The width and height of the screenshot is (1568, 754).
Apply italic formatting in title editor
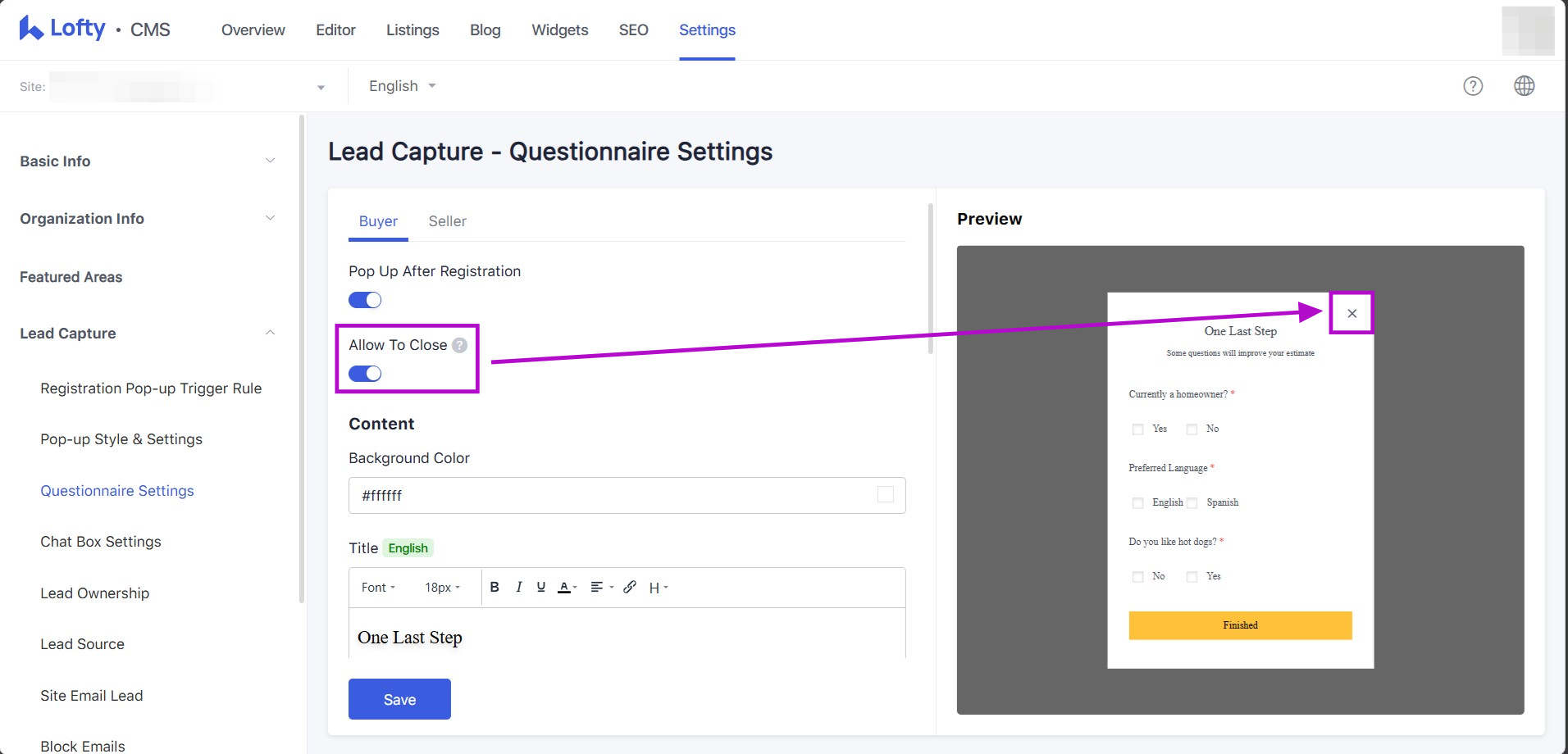(x=518, y=587)
